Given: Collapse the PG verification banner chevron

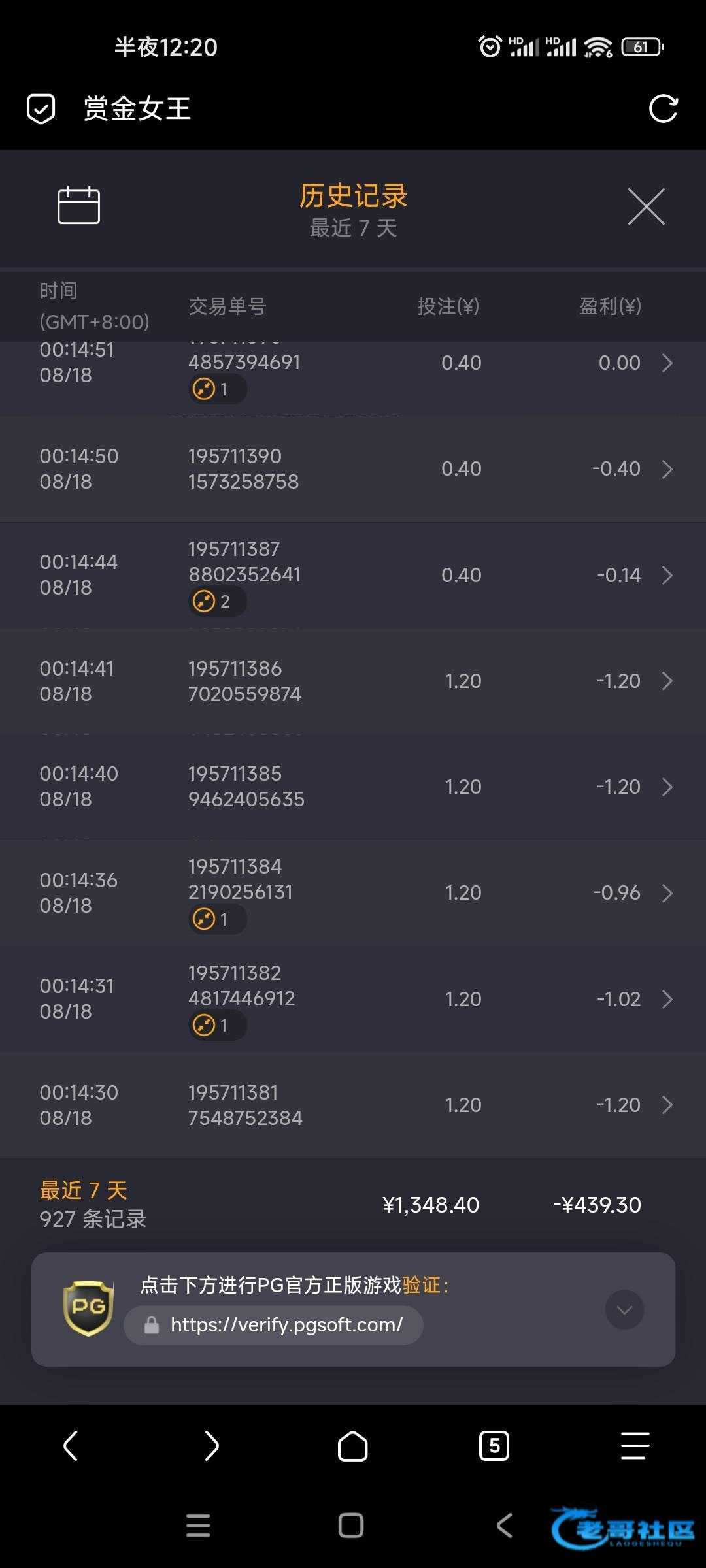Looking at the screenshot, I should (624, 1309).
